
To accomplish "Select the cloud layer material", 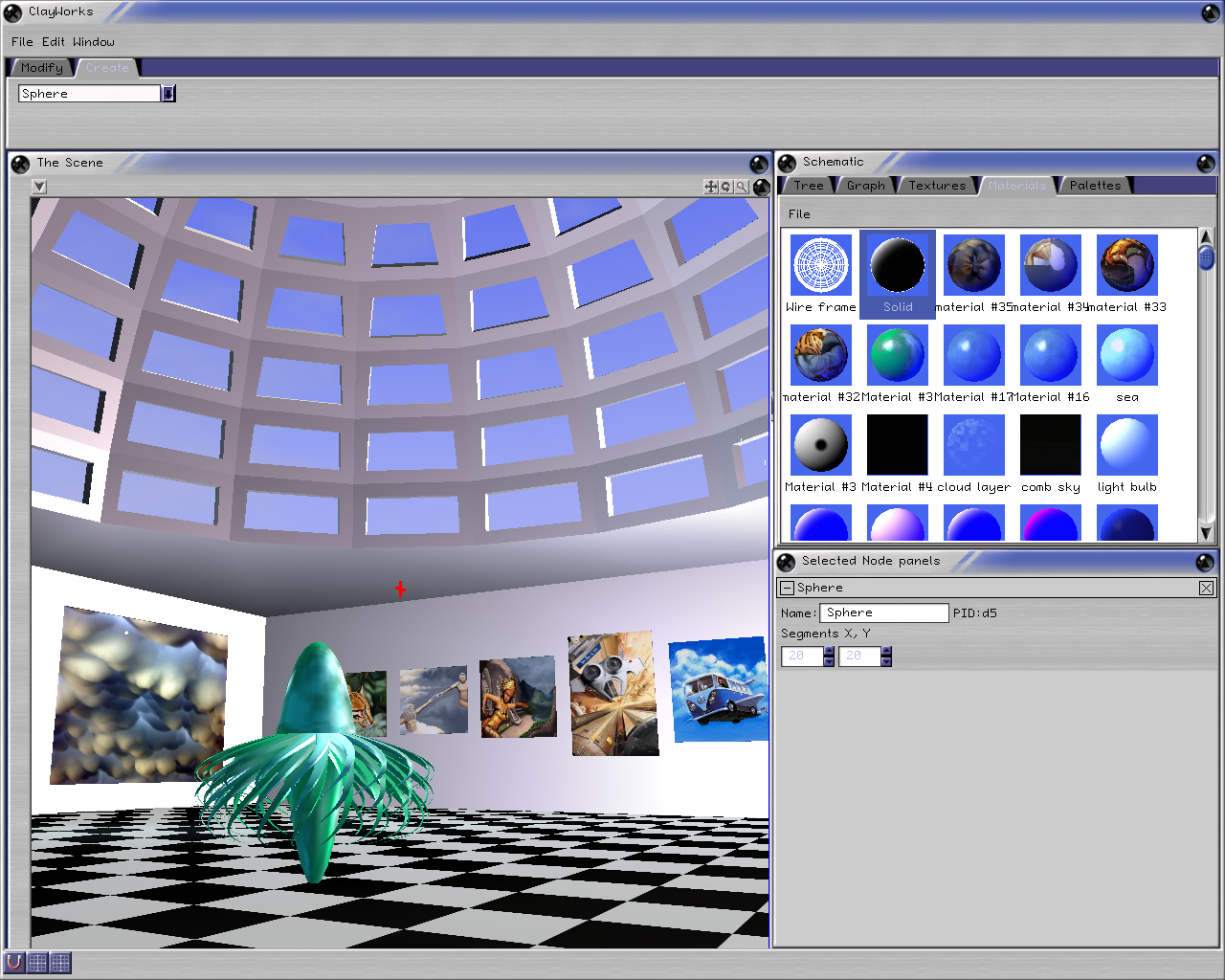I will click(x=973, y=445).
